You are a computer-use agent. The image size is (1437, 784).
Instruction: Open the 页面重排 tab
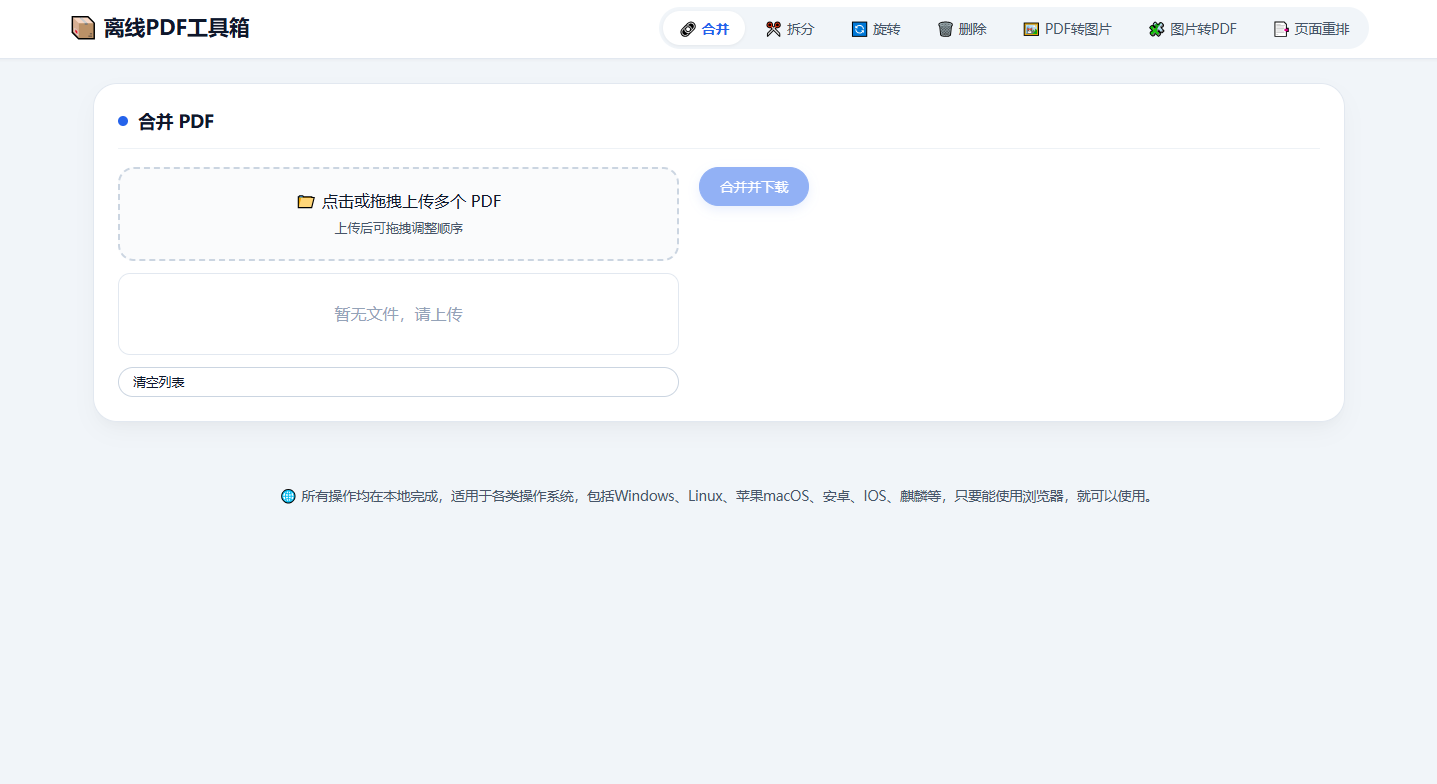pos(1311,29)
